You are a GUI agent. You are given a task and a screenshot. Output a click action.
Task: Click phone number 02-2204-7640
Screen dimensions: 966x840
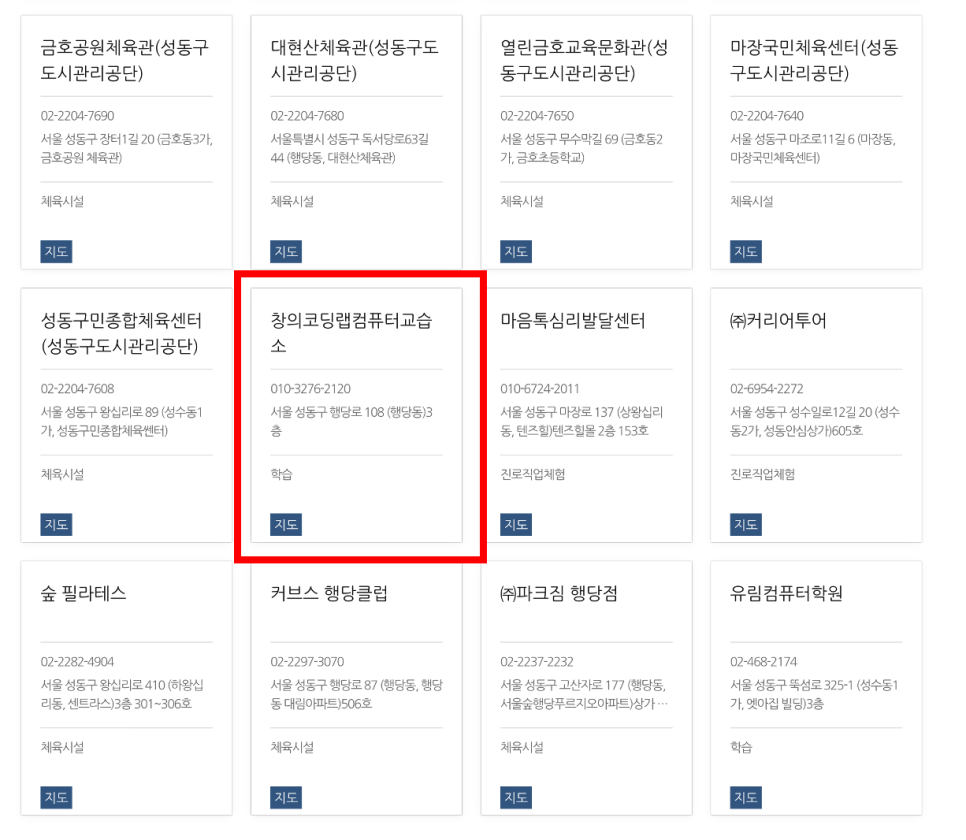coord(767,116)
